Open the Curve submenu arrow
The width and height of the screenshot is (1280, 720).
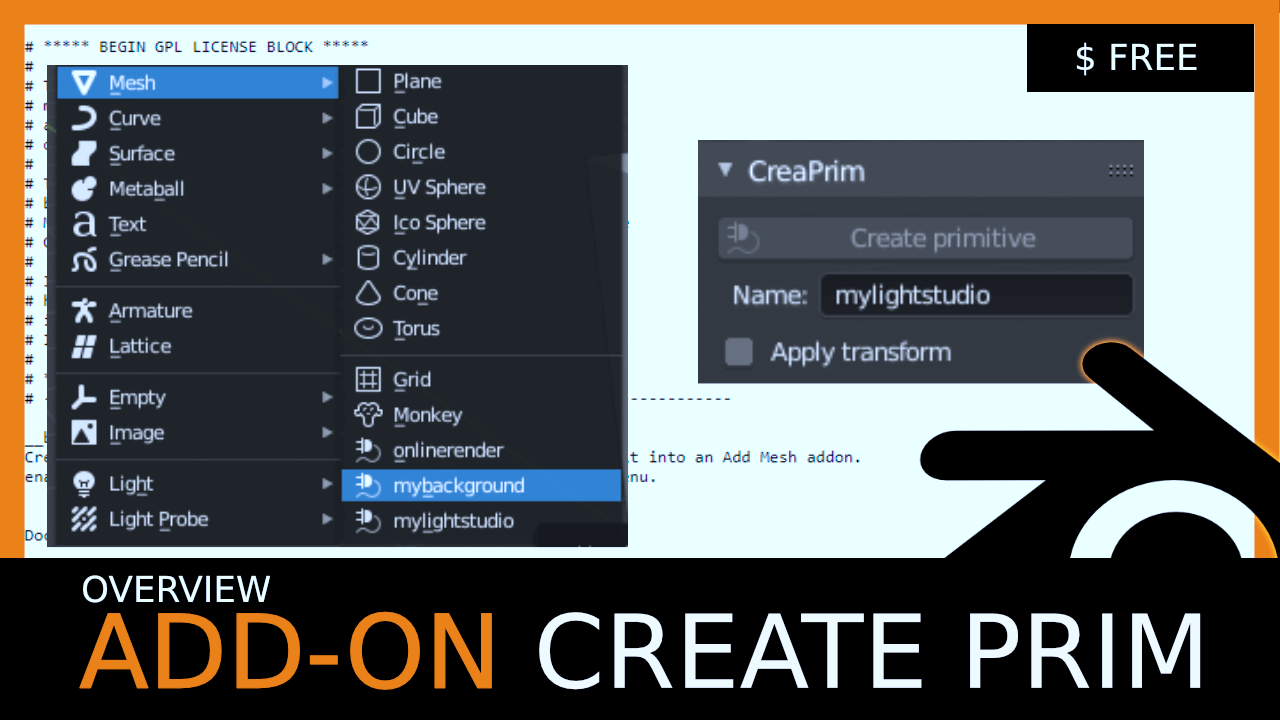[x=328, y=118]
